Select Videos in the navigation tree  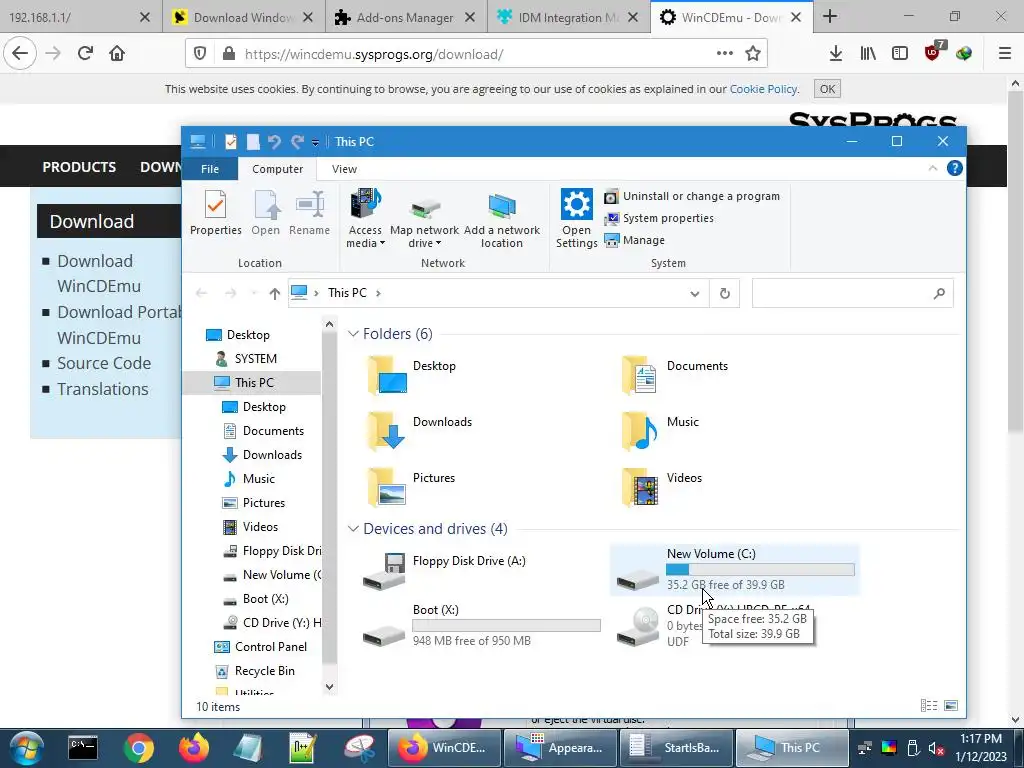coord(260,527)
